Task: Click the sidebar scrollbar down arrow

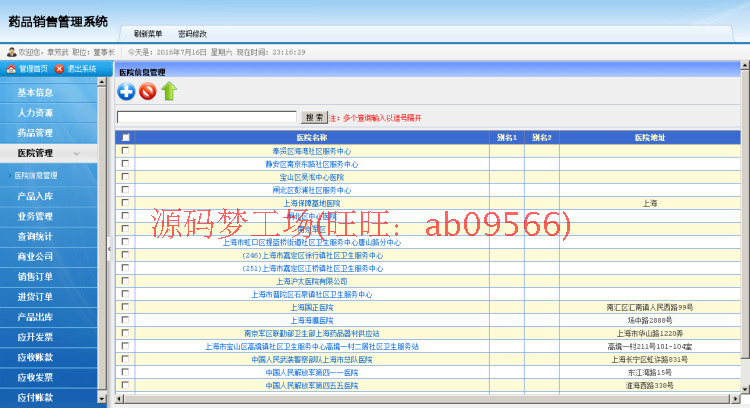Action: pyautogui.click(x=102, y=398)
